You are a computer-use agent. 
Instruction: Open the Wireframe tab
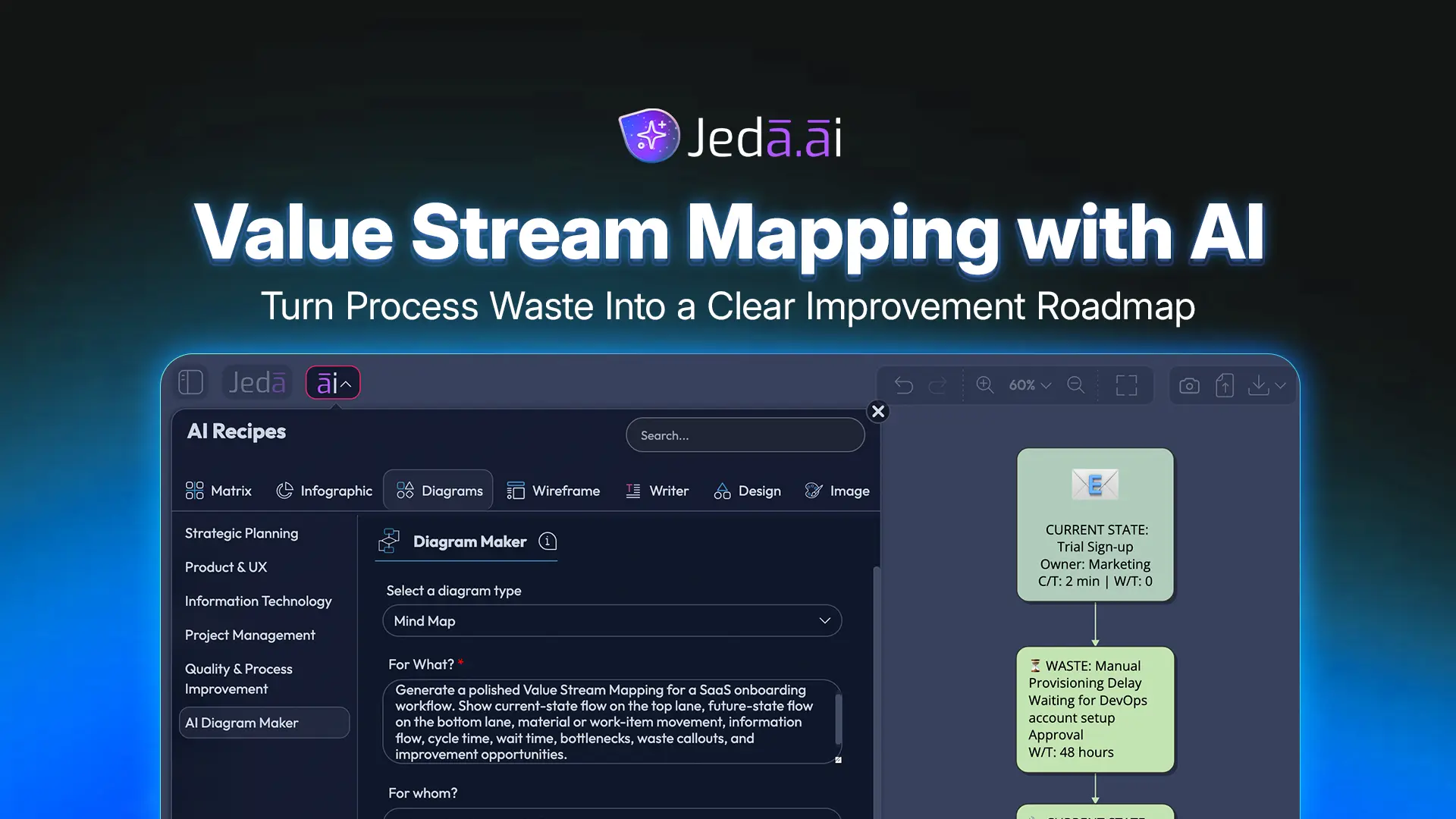click(x=554, y=491)
